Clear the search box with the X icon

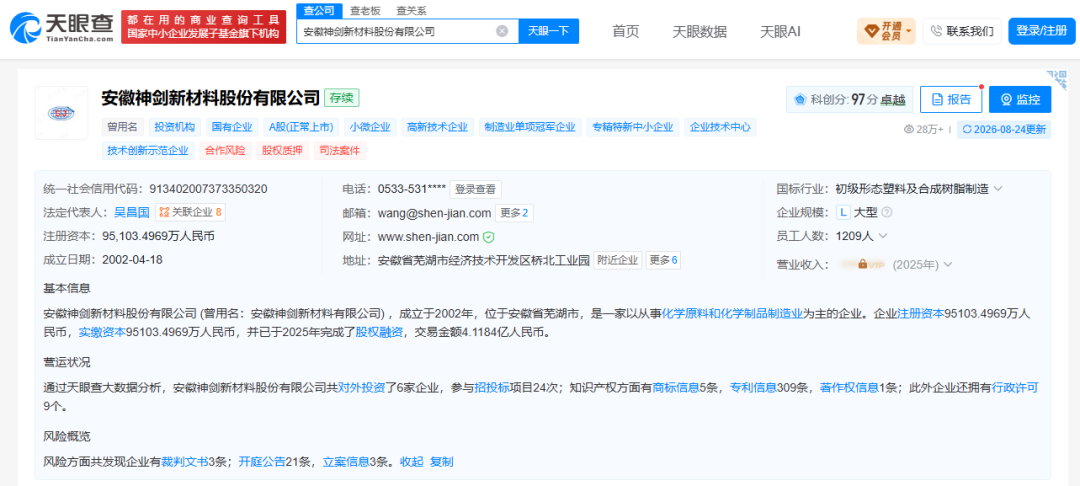(x=502, y=31)
